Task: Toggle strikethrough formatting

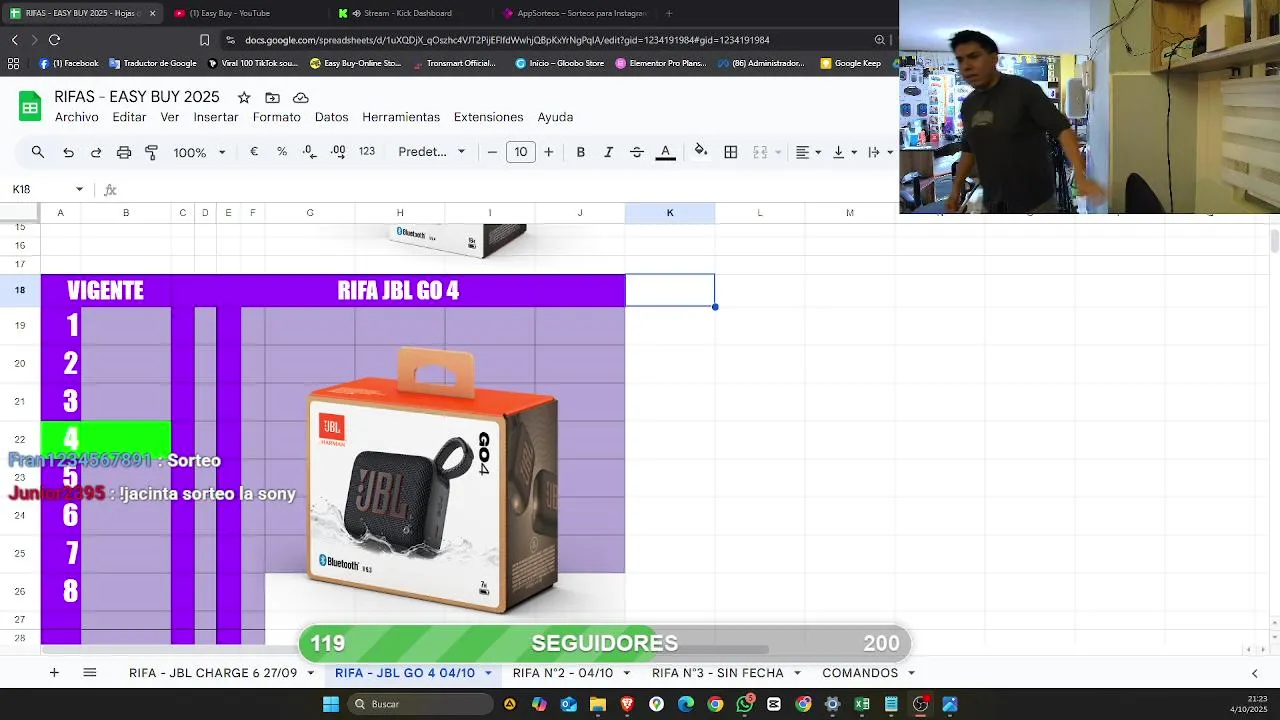Action: pyautogui.click(x=636, y=152)
